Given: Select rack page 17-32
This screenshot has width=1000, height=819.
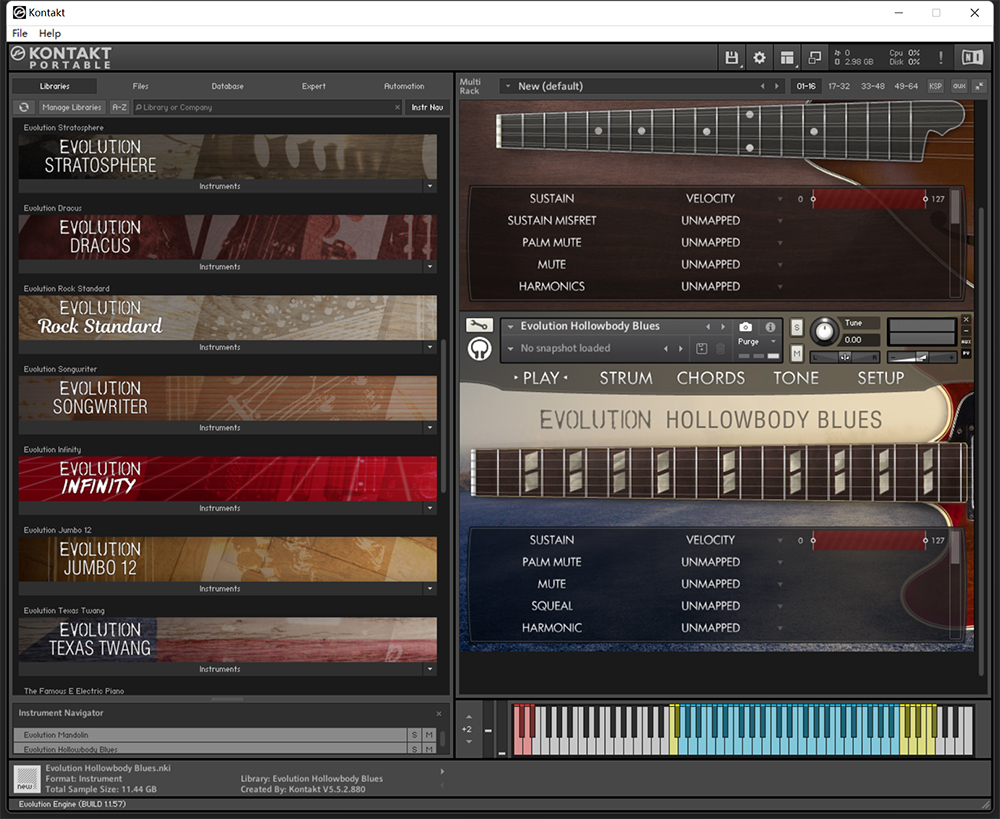Looking at the screenshot, I should click(x=839, y=86).
